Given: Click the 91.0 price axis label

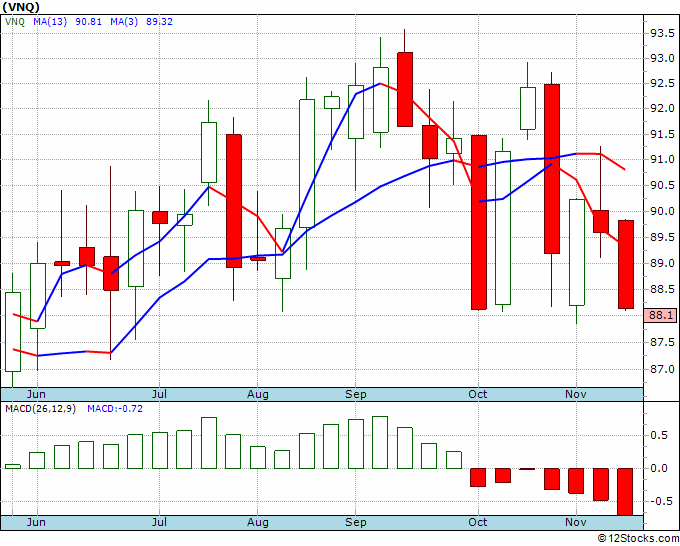Looking at the screenshot, I should click(662, 160).
